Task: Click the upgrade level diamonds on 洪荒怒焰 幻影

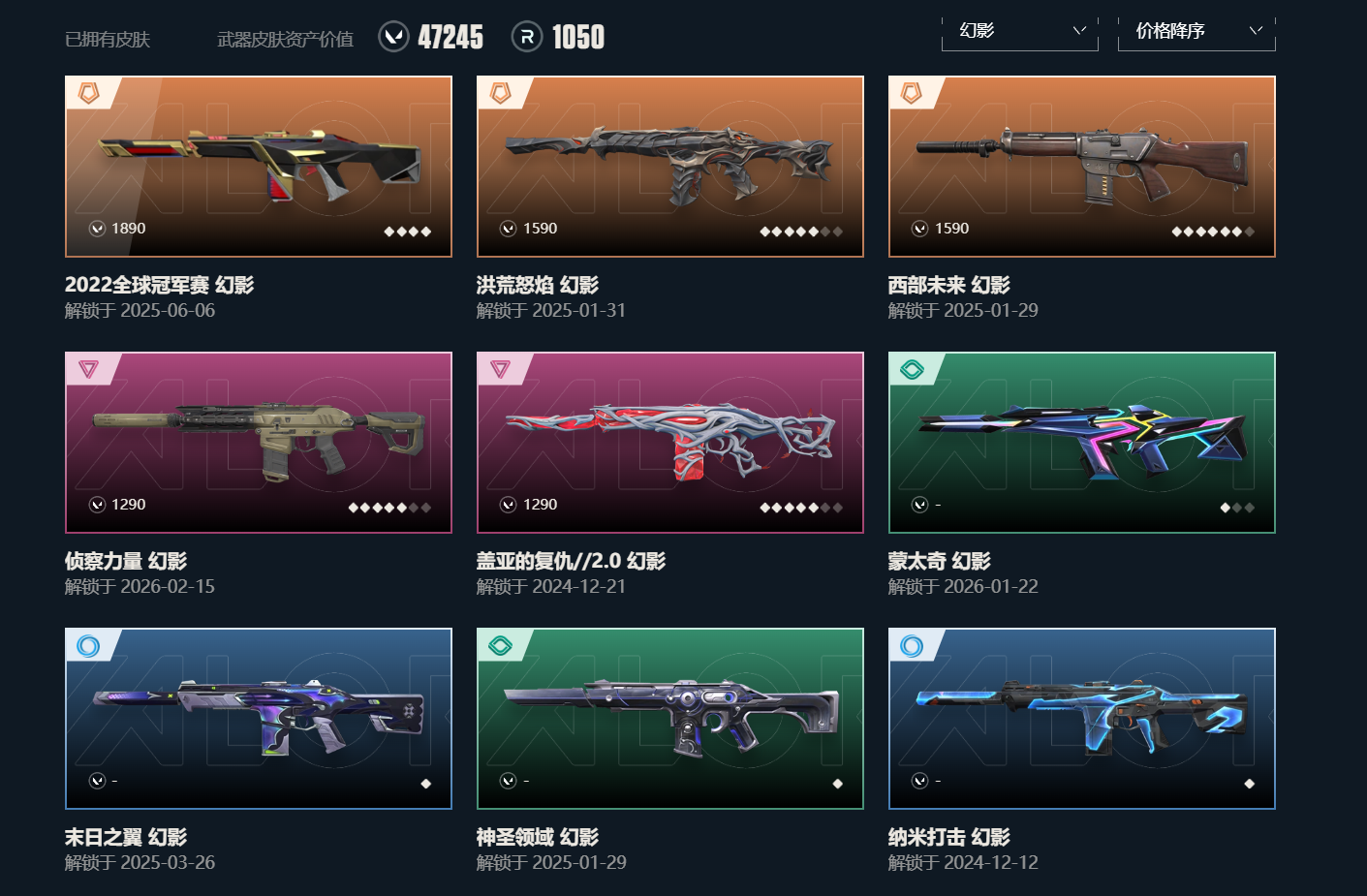Action: (801, 232)
